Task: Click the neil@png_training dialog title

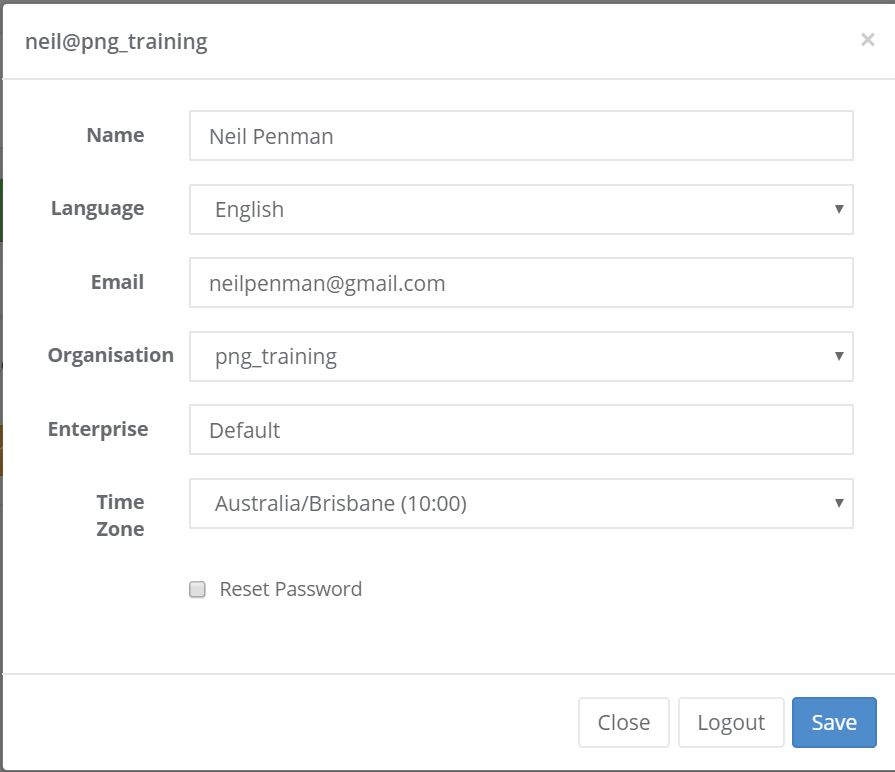Action: tap(116, 42)
